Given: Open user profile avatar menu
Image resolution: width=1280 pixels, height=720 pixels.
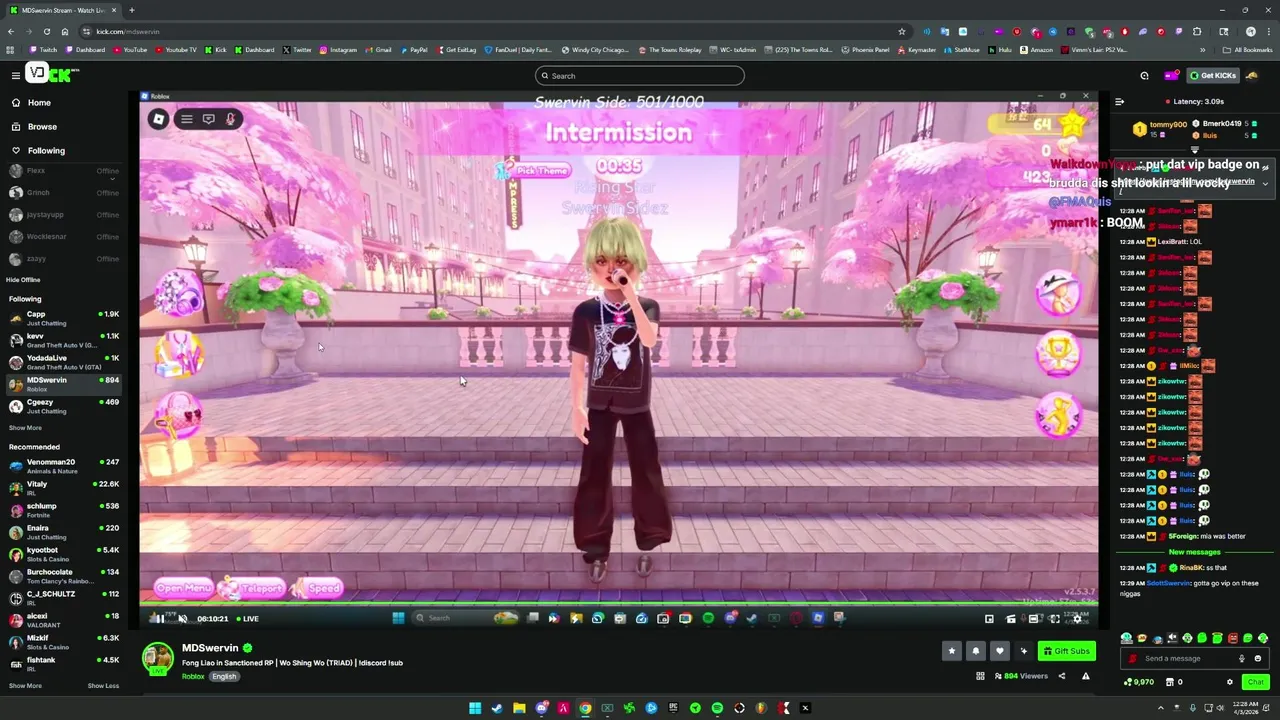Looking at the screenshot, I should [x=1252, y=75].
